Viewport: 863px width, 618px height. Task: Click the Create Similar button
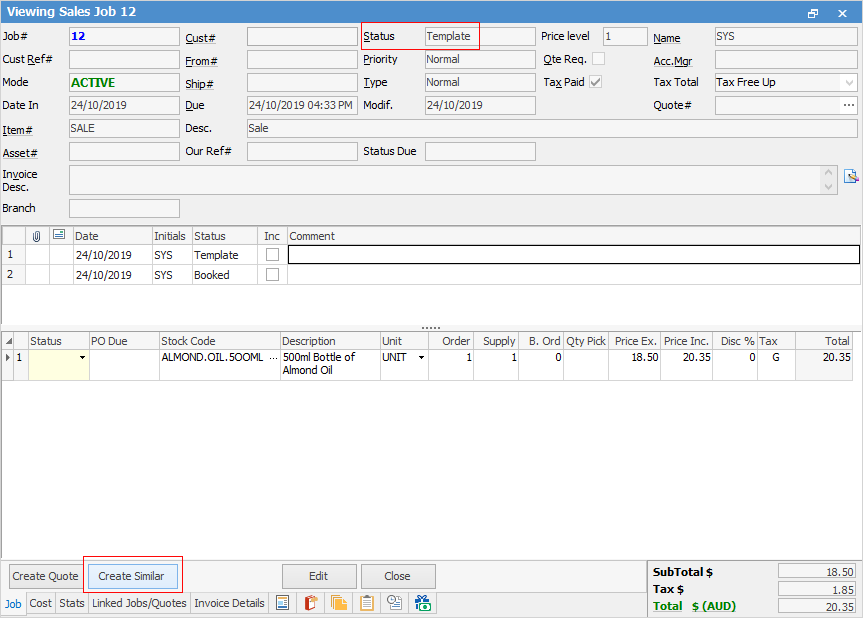tap(131, 576)
